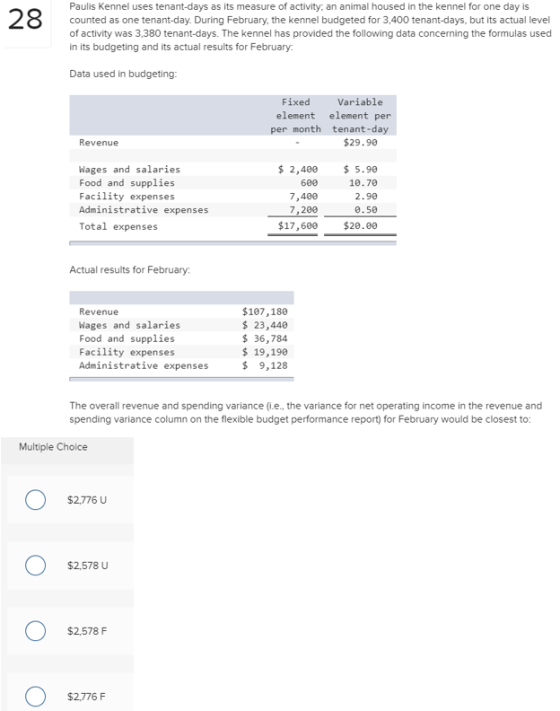560x711 pixels.
Task: Click the "Variable element per tenant-day" header
Action: pos(360,116)
